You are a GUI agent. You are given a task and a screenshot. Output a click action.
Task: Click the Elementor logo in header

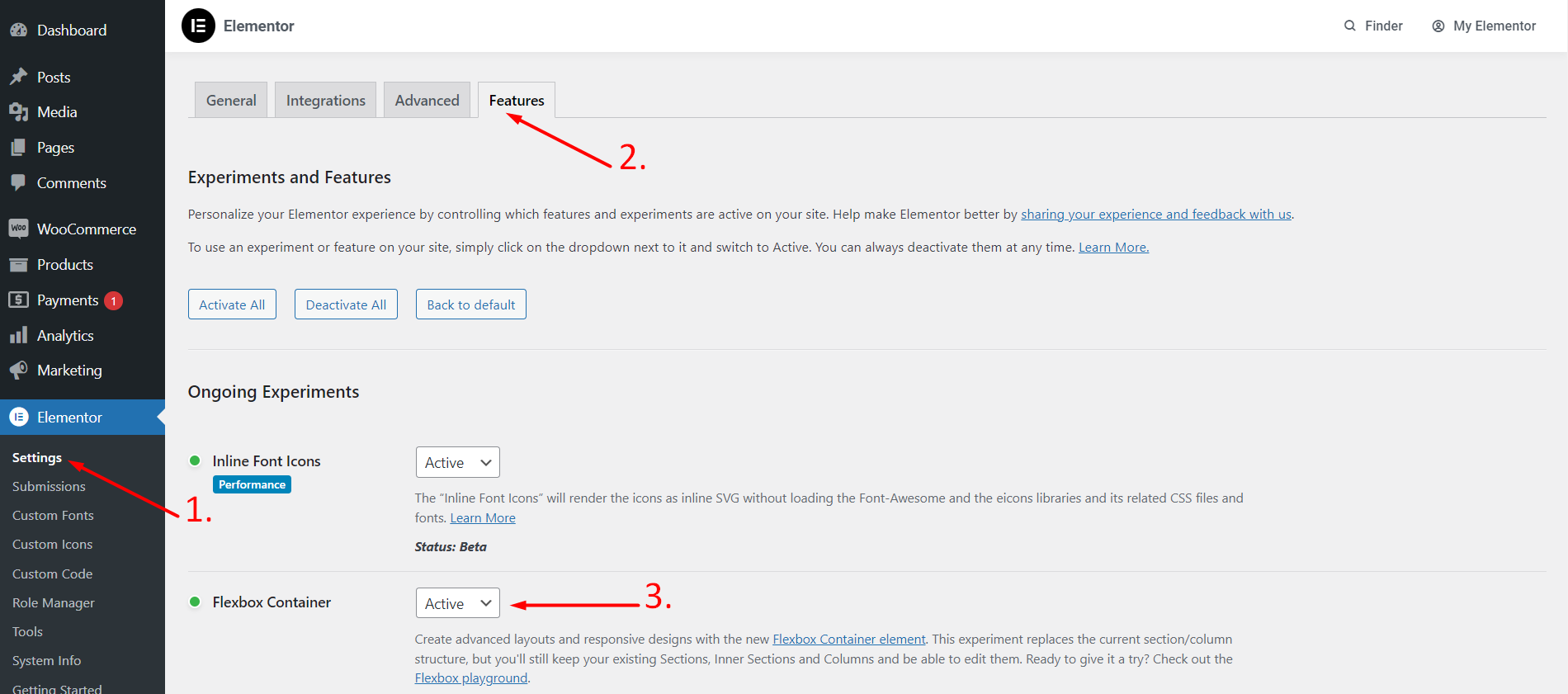coord(198,26)
